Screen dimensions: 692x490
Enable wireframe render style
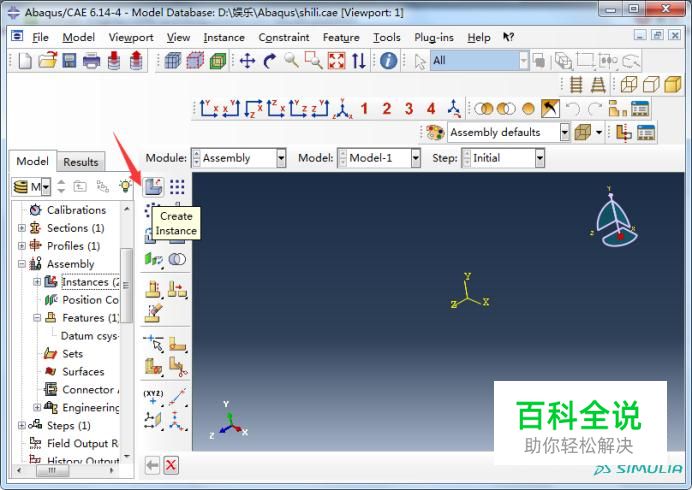(x=629, y=84)
